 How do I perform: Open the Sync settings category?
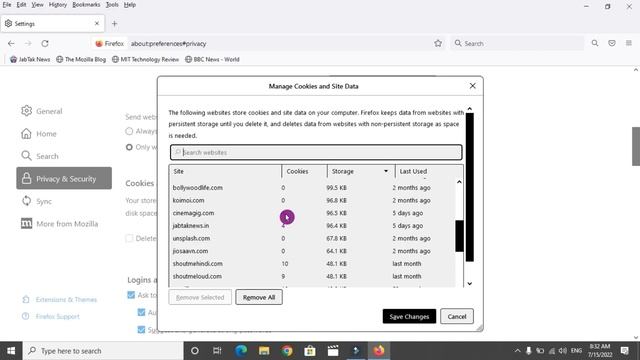tap(37, 201)
